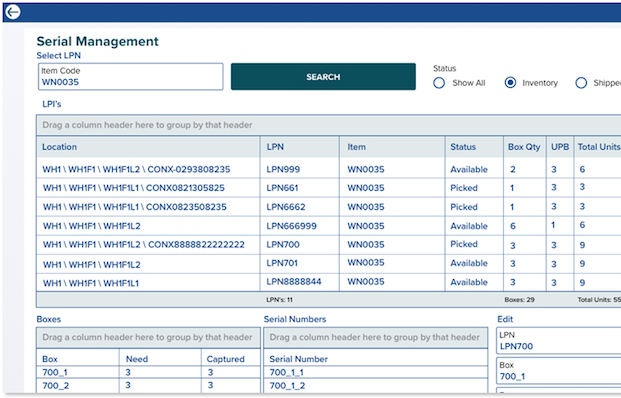Image resolution: width=621 pixels, height=398 pixels.
Task: Click location ending CONX-0293808235
Action: coord(136,169)
